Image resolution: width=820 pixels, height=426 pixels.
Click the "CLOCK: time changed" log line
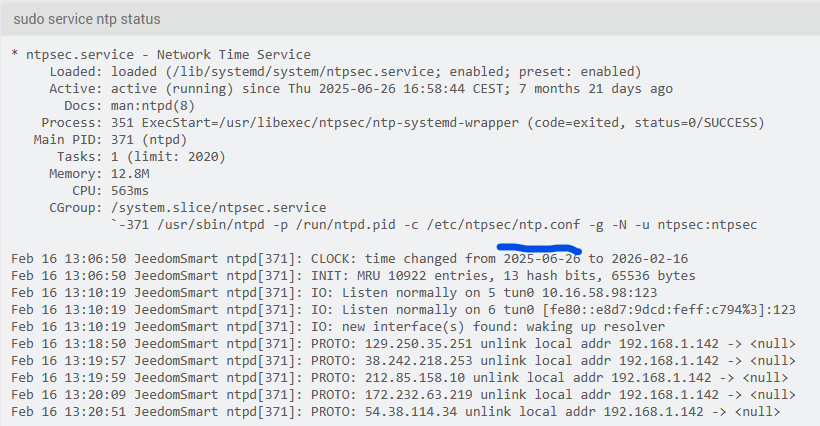click(400, 258)
